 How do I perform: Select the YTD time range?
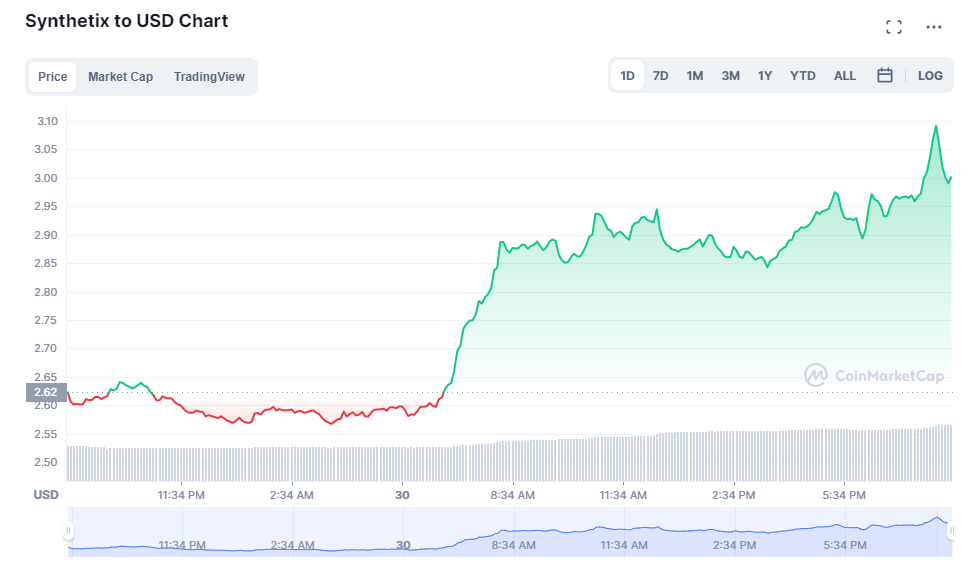pos(803,76)
